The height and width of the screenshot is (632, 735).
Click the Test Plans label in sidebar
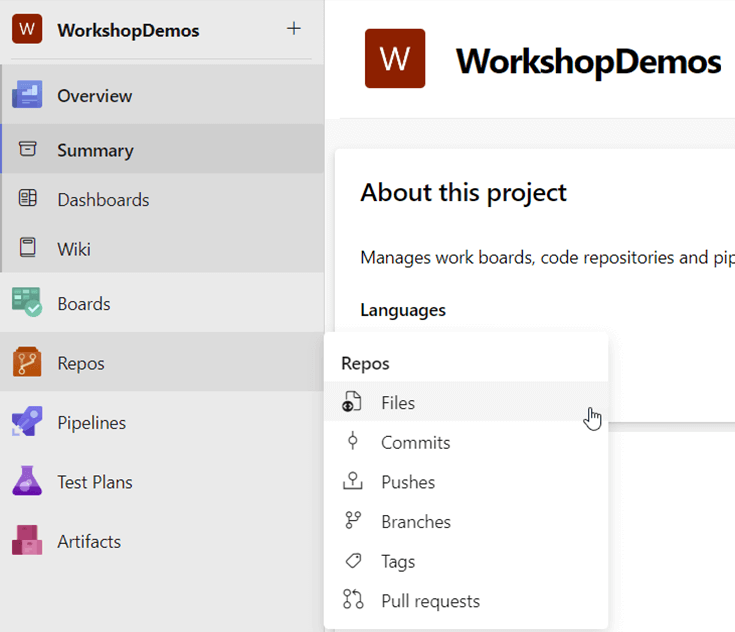click(x=95, y=482)
